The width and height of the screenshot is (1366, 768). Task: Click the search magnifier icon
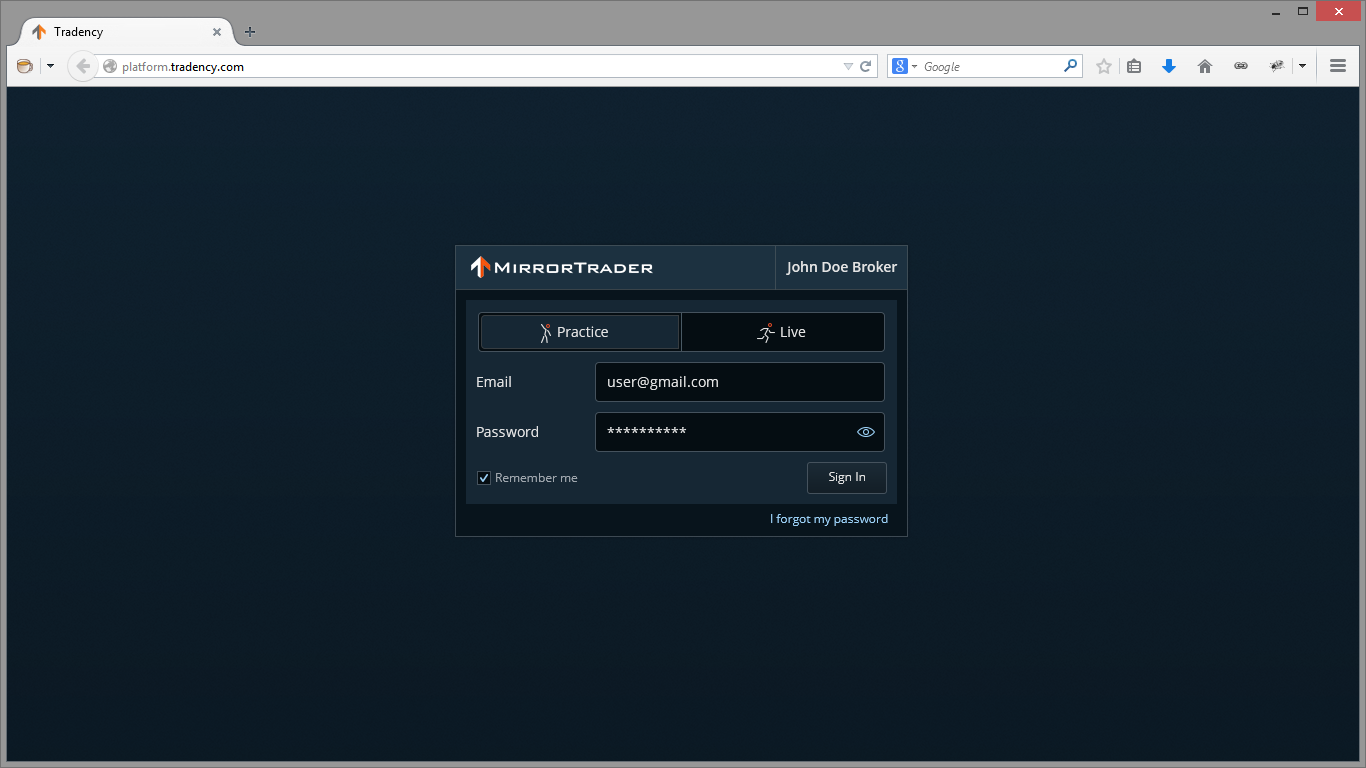coord(1071,66)
